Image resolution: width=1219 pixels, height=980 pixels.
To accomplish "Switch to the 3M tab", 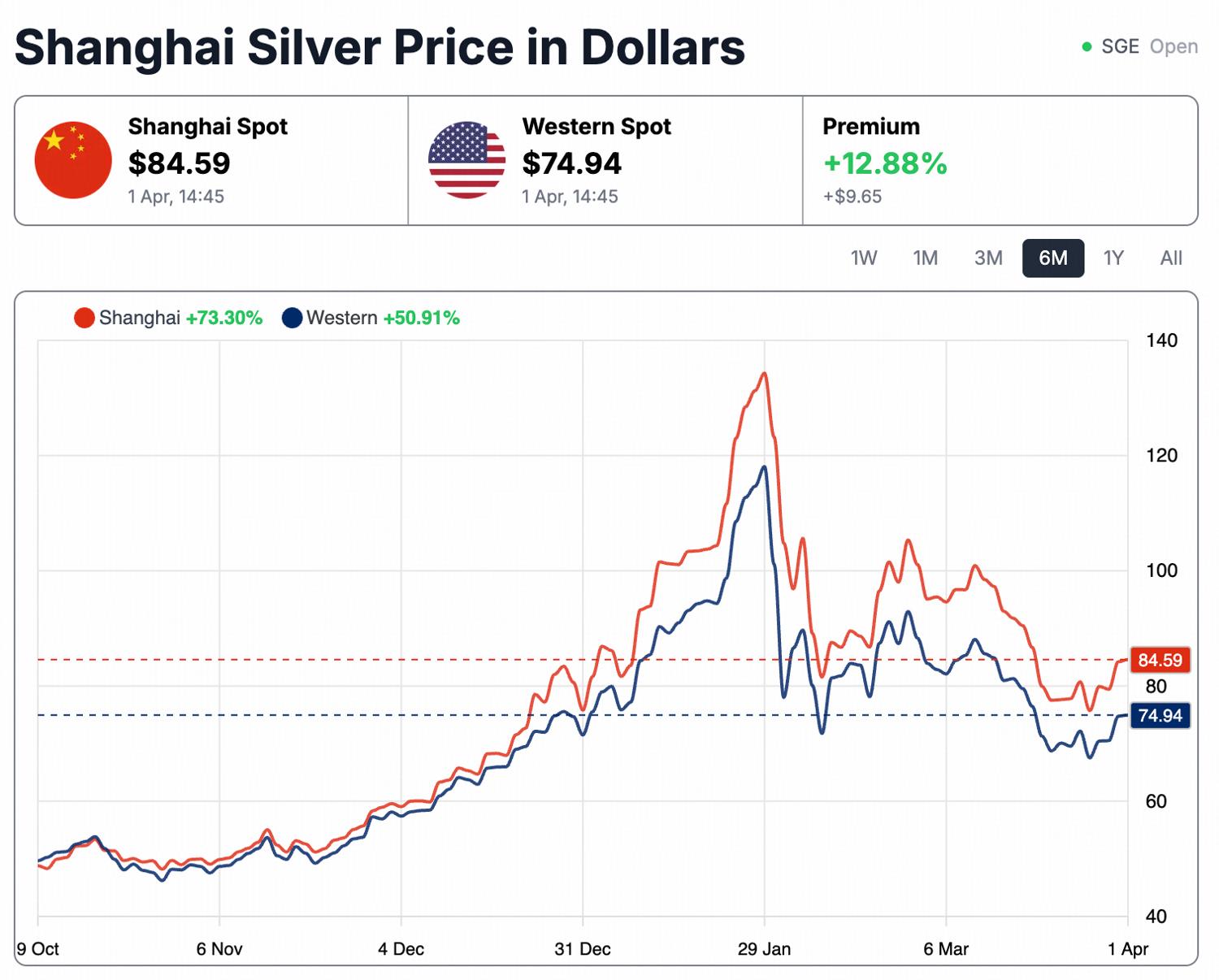I will tap(989, 258).
